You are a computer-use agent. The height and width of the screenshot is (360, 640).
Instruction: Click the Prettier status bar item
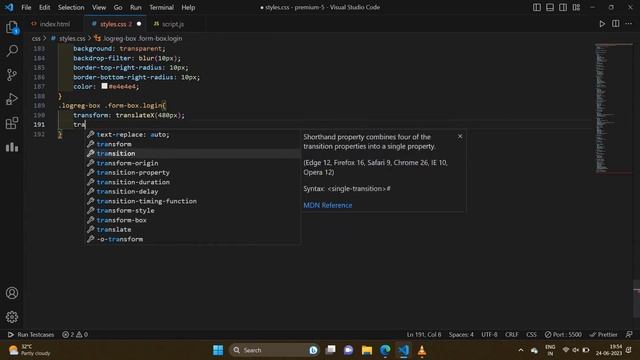603,334
